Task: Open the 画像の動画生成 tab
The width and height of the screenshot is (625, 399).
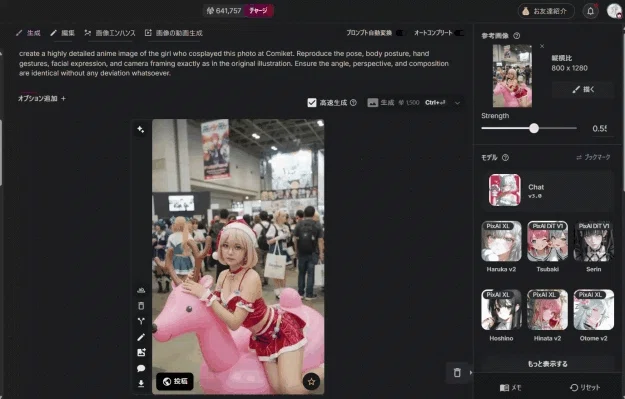Action: tap(173, 33)
